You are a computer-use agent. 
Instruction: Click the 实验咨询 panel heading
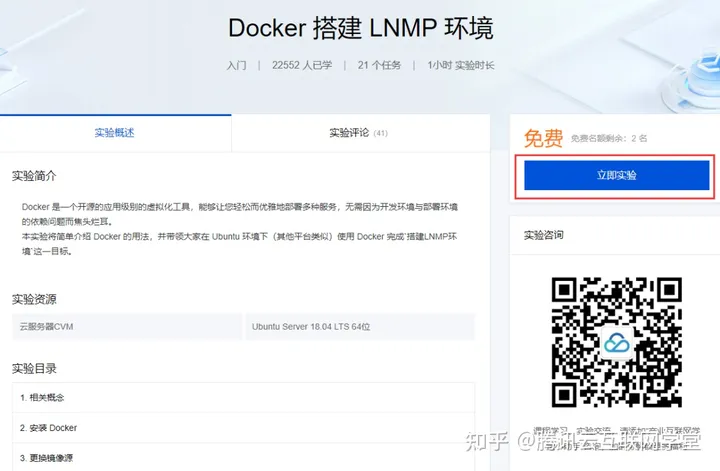[x=544, y=235]
